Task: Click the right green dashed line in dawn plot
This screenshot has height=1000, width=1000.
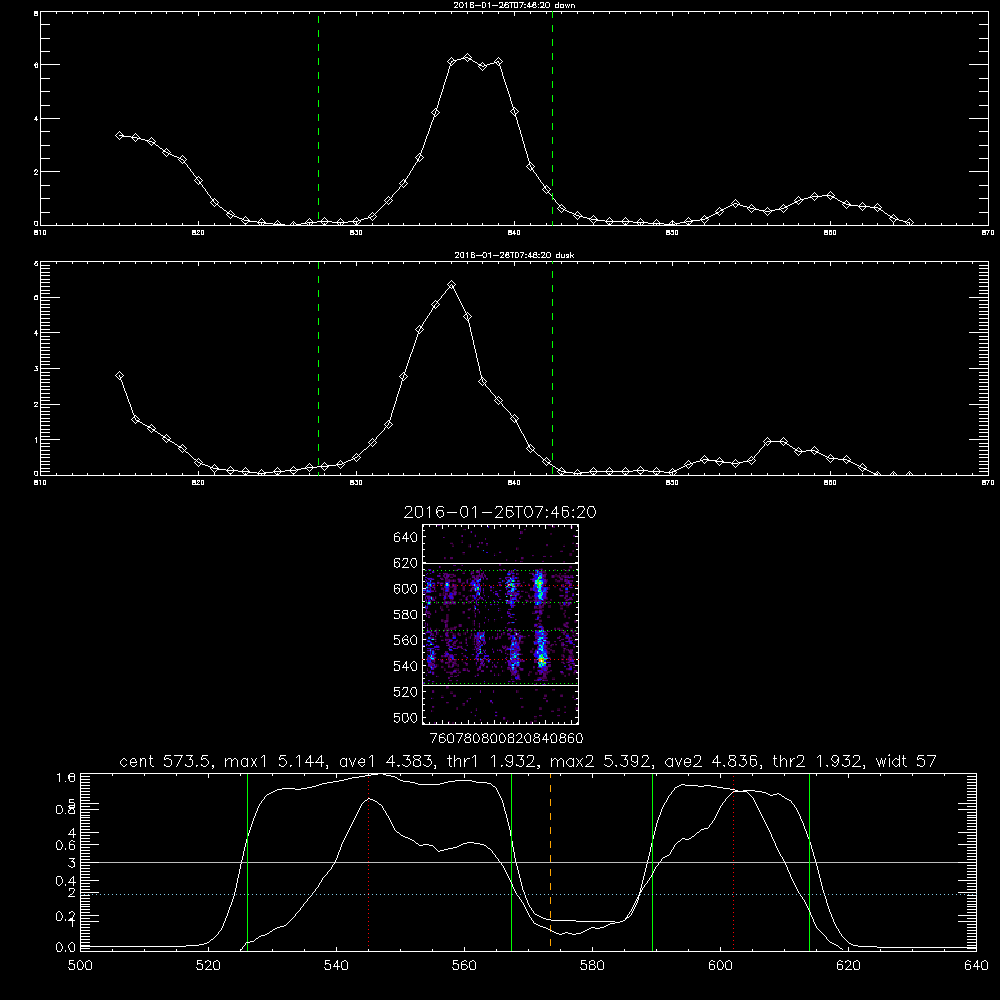Action: 552,118
